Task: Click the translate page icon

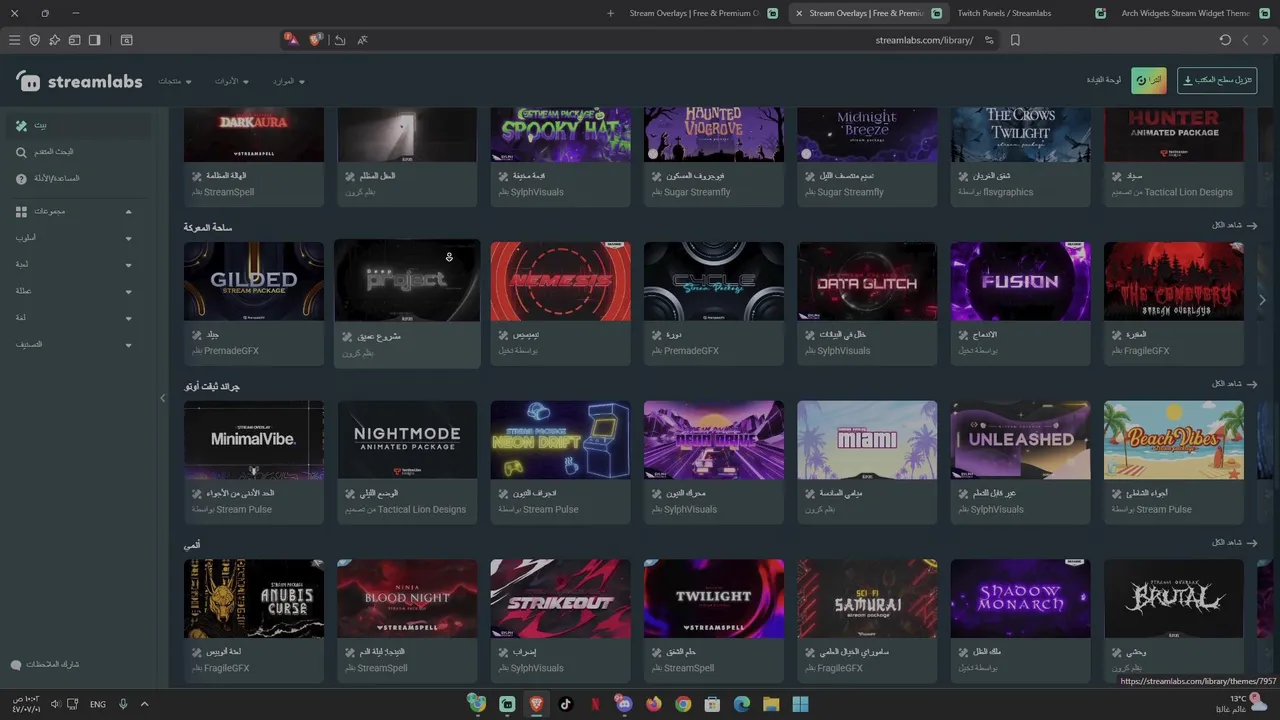Action: click(362, 40)
